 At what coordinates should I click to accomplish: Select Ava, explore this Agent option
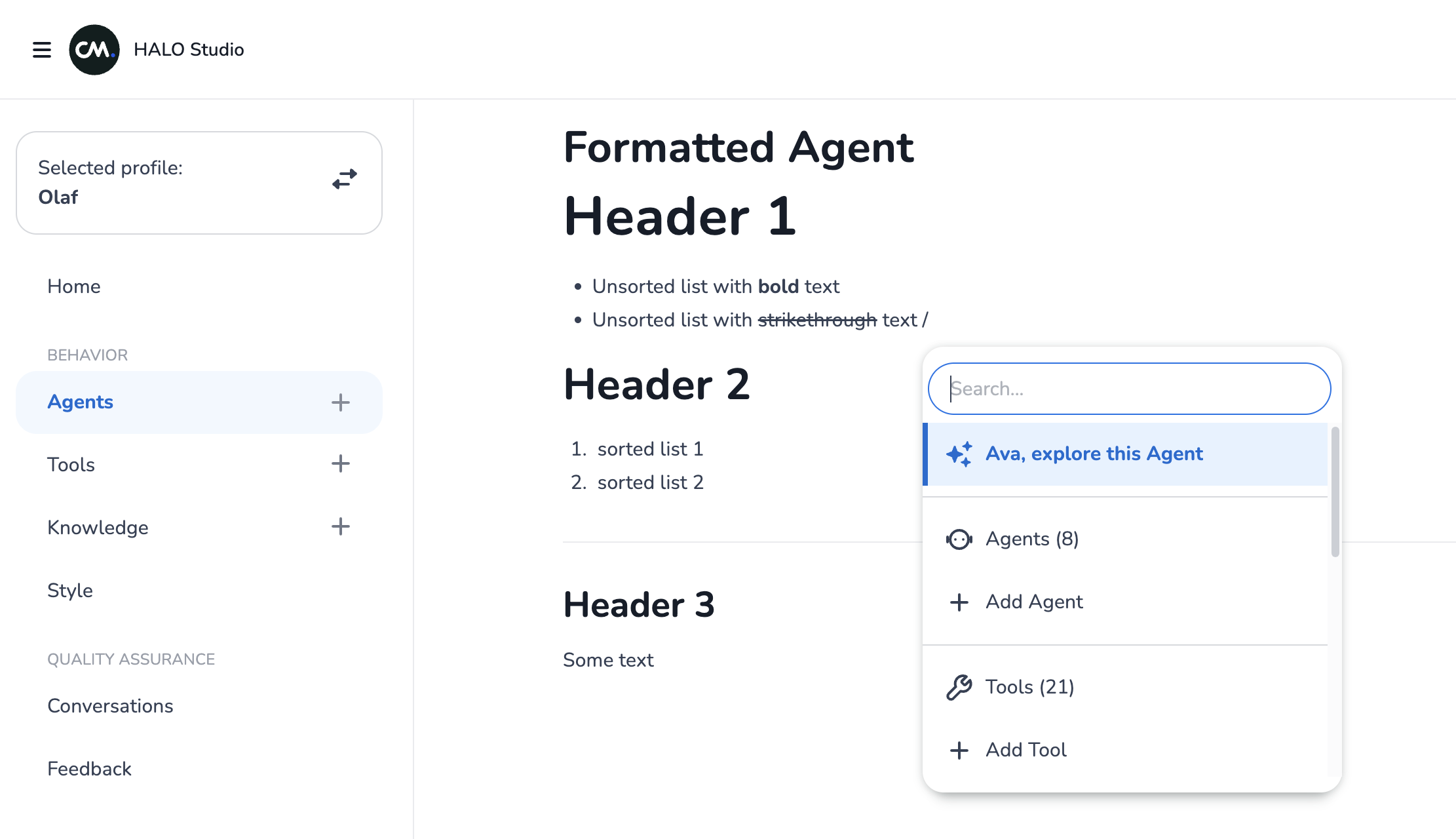(1094, 454)
